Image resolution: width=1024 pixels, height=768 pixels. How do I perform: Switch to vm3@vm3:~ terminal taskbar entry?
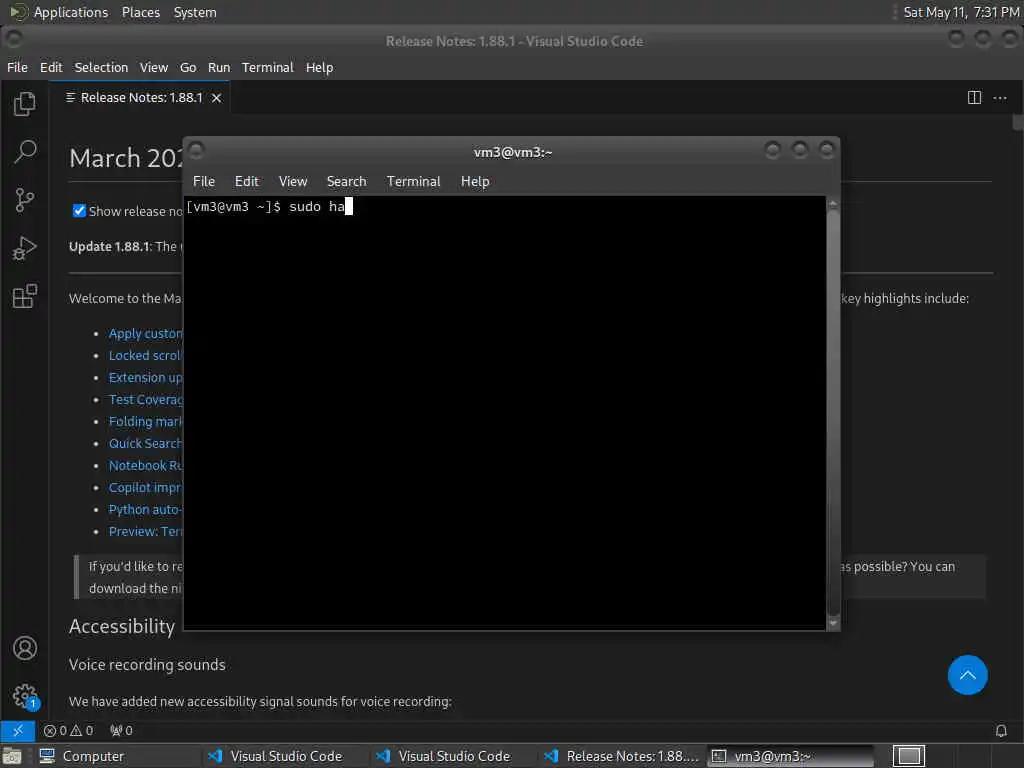pyautogui.click(x=790, y=756)
